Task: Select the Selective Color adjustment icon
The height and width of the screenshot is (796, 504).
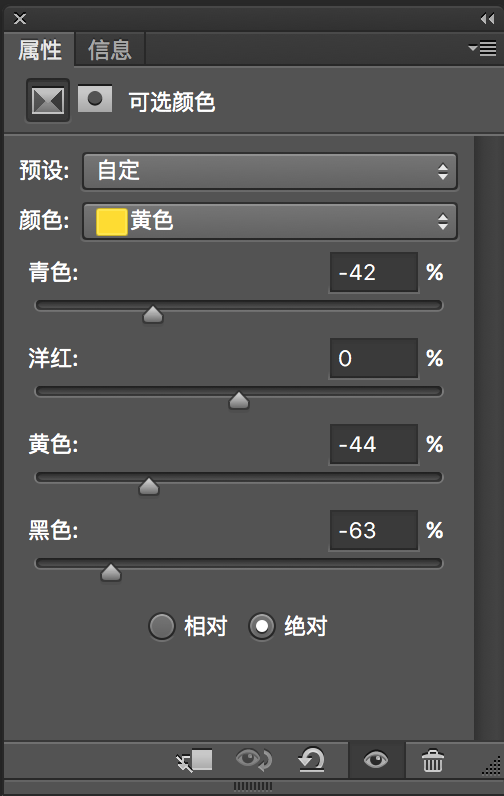Action: click(48, 101)
